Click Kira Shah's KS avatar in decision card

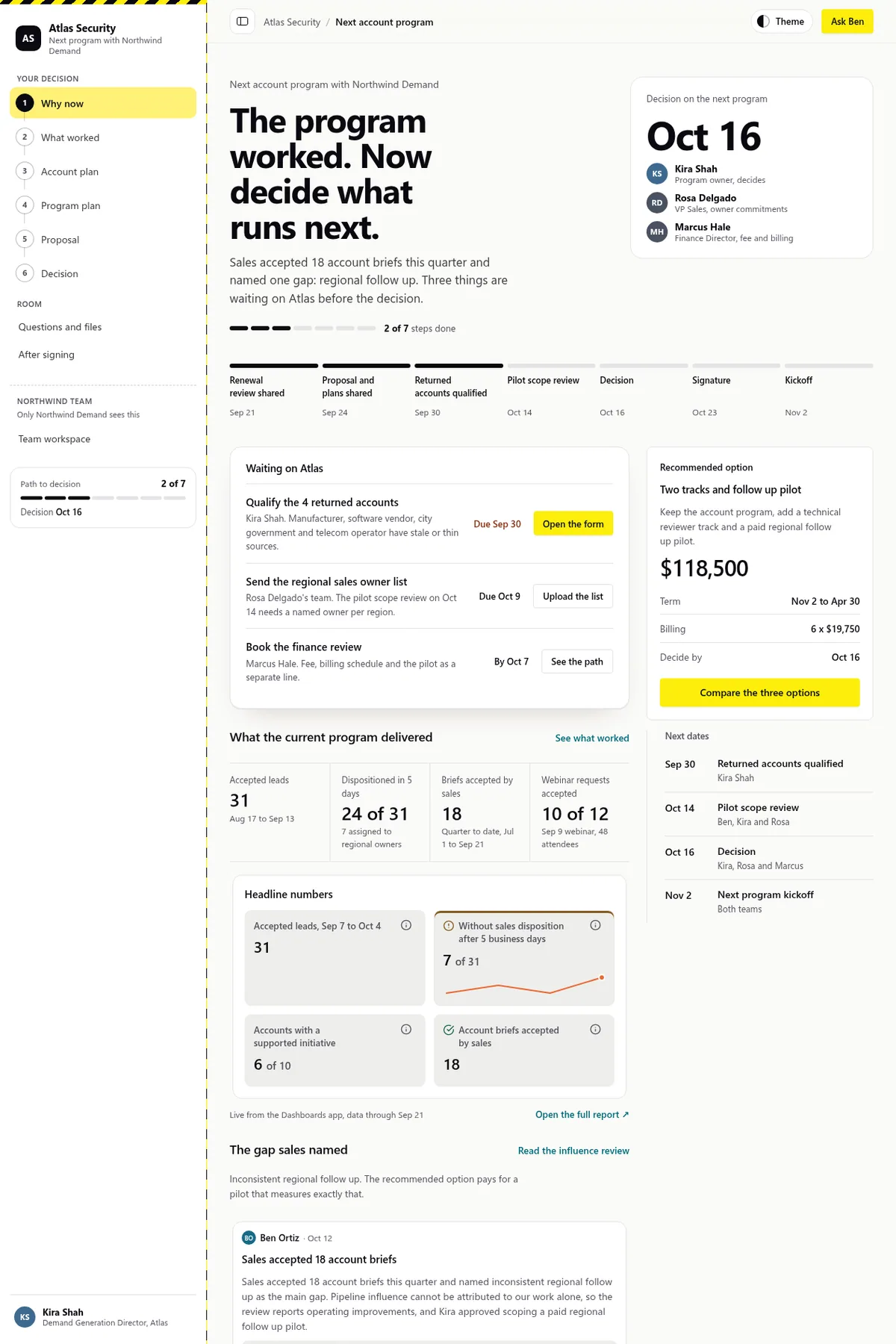[x=657, y=173]
